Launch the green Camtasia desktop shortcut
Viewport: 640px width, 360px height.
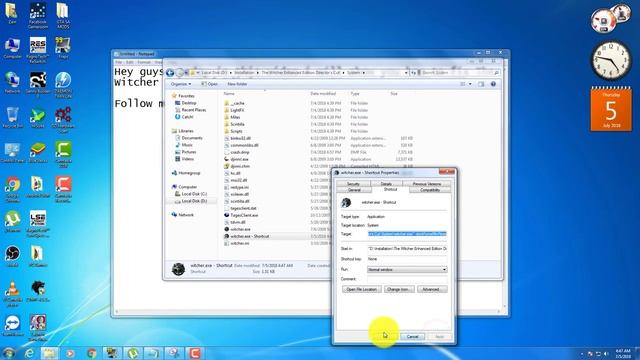[63, 154]
